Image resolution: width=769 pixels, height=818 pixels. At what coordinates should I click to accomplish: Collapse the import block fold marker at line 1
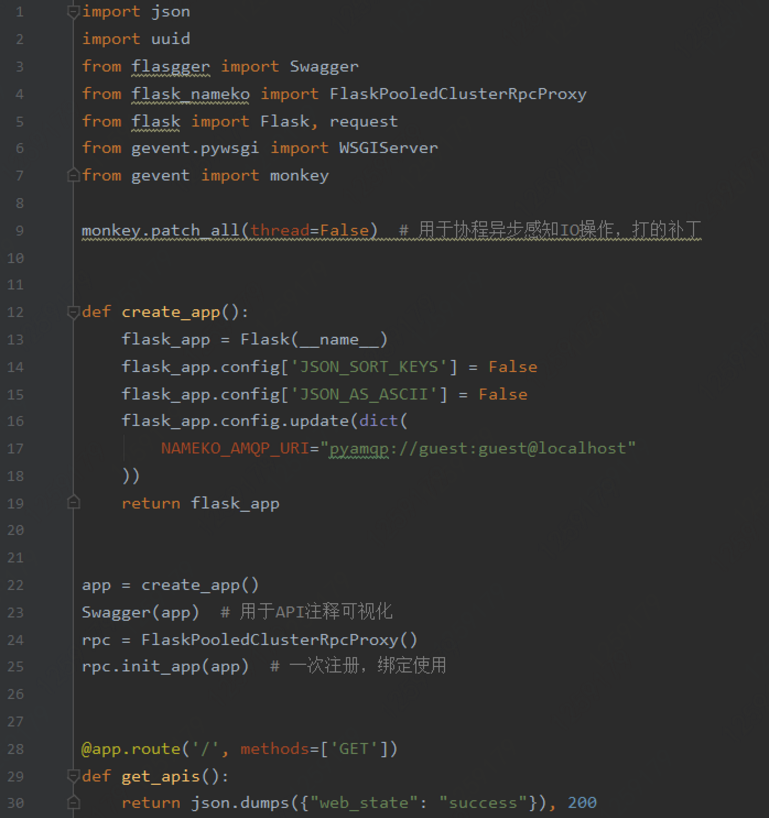point(73,11)
